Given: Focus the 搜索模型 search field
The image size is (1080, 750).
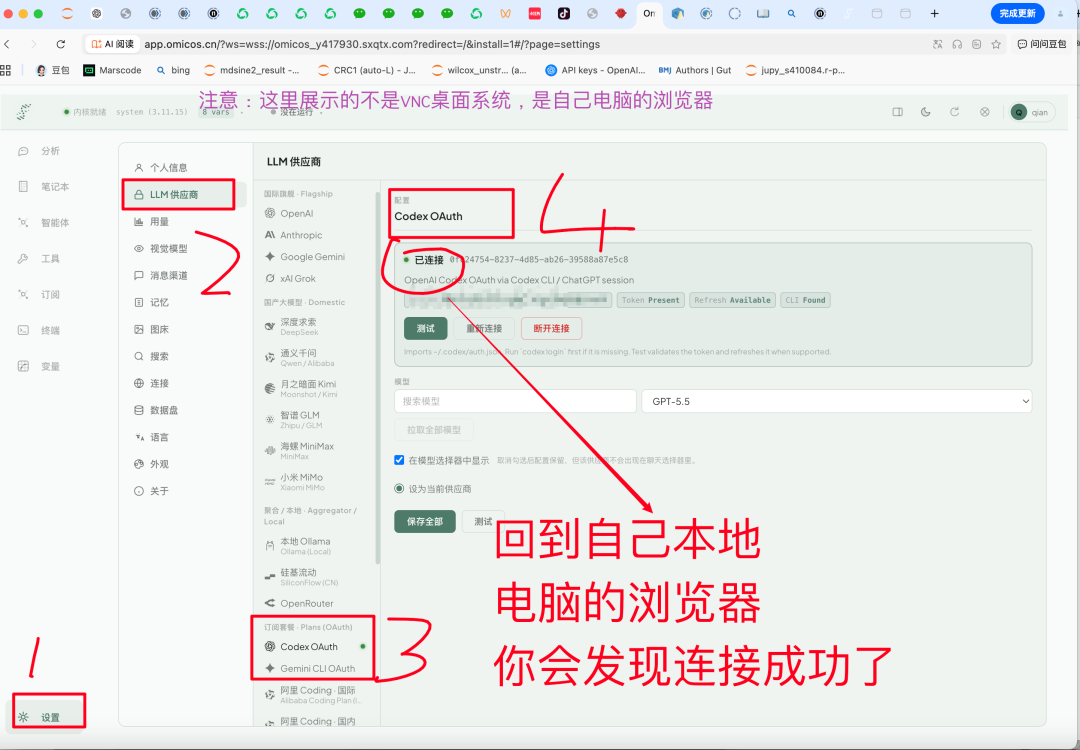Looking at the screenshot, I should tap(515, 401).
